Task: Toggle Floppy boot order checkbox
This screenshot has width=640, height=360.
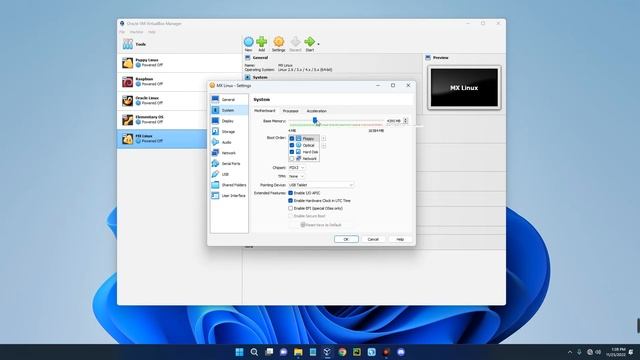Action: 291,138
